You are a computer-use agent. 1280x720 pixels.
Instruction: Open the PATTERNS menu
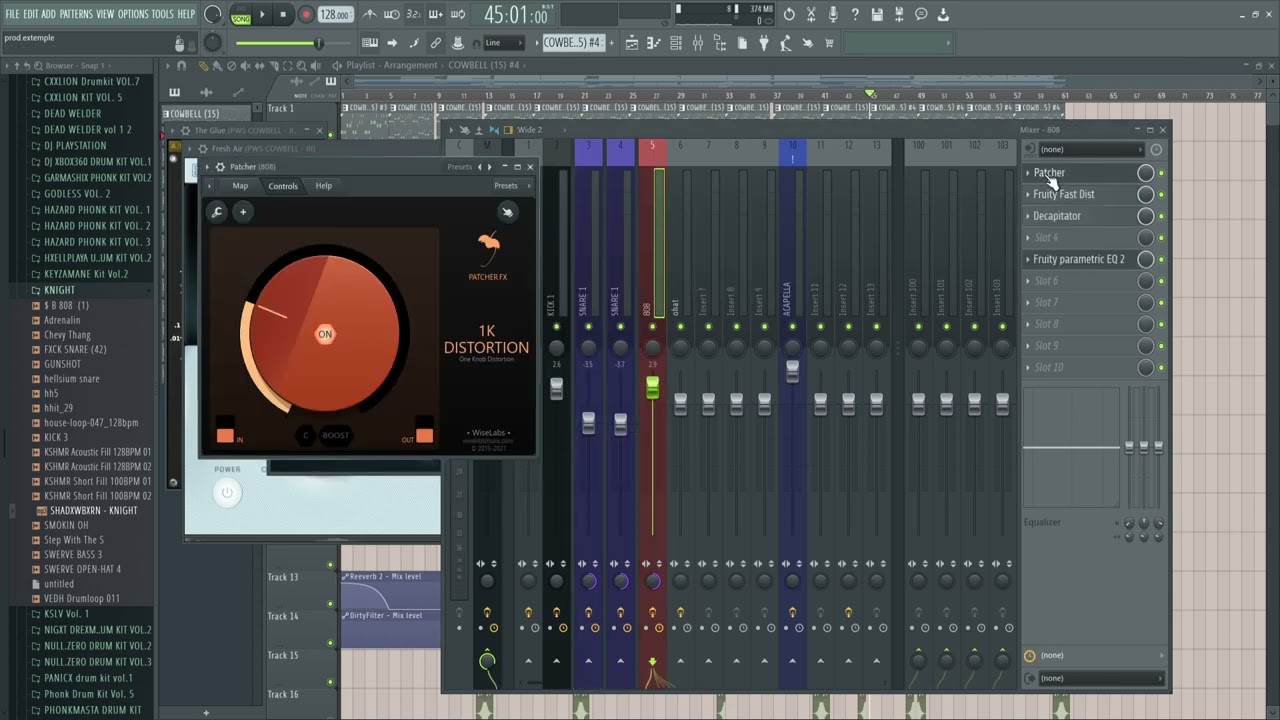coord(76,14)
